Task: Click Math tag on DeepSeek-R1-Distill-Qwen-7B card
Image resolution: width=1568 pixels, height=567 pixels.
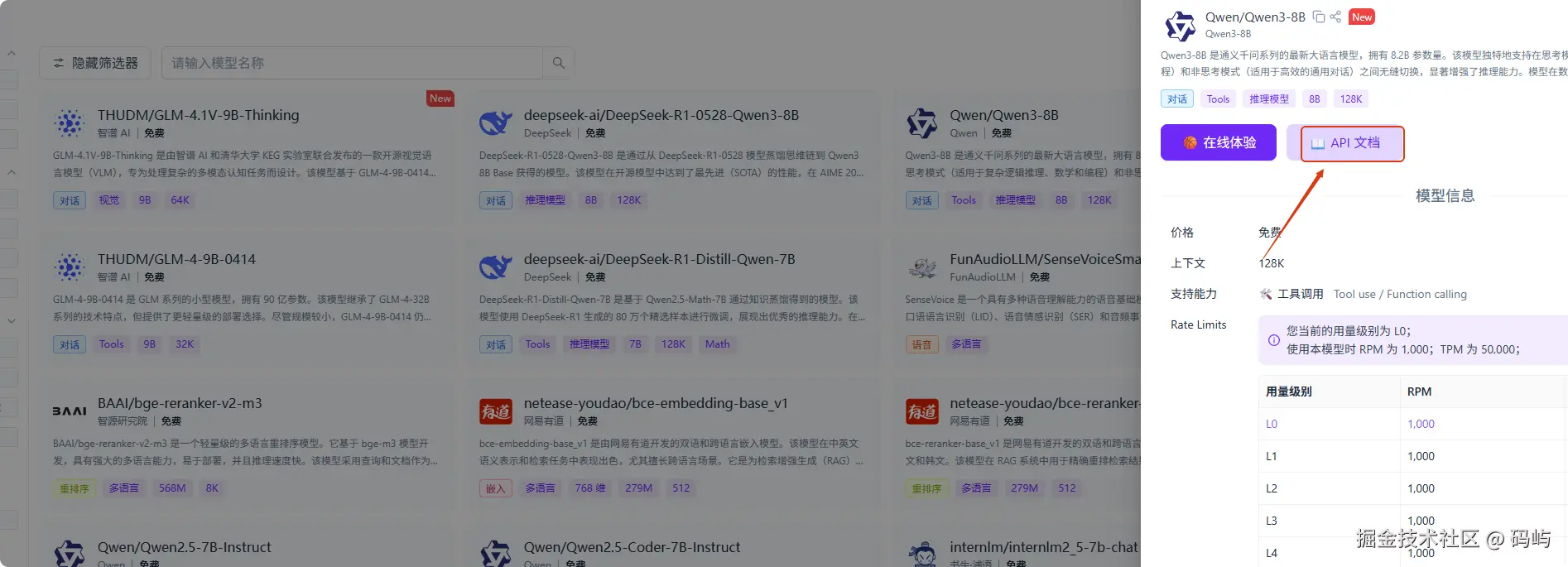Action: pos(718,344)
